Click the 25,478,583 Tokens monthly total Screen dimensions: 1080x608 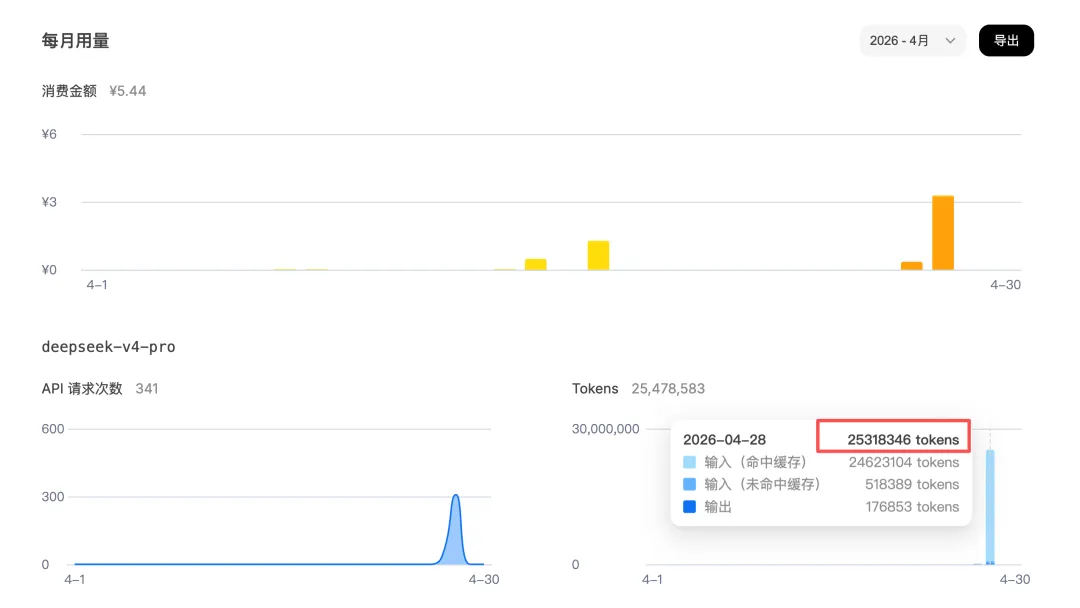668,388
